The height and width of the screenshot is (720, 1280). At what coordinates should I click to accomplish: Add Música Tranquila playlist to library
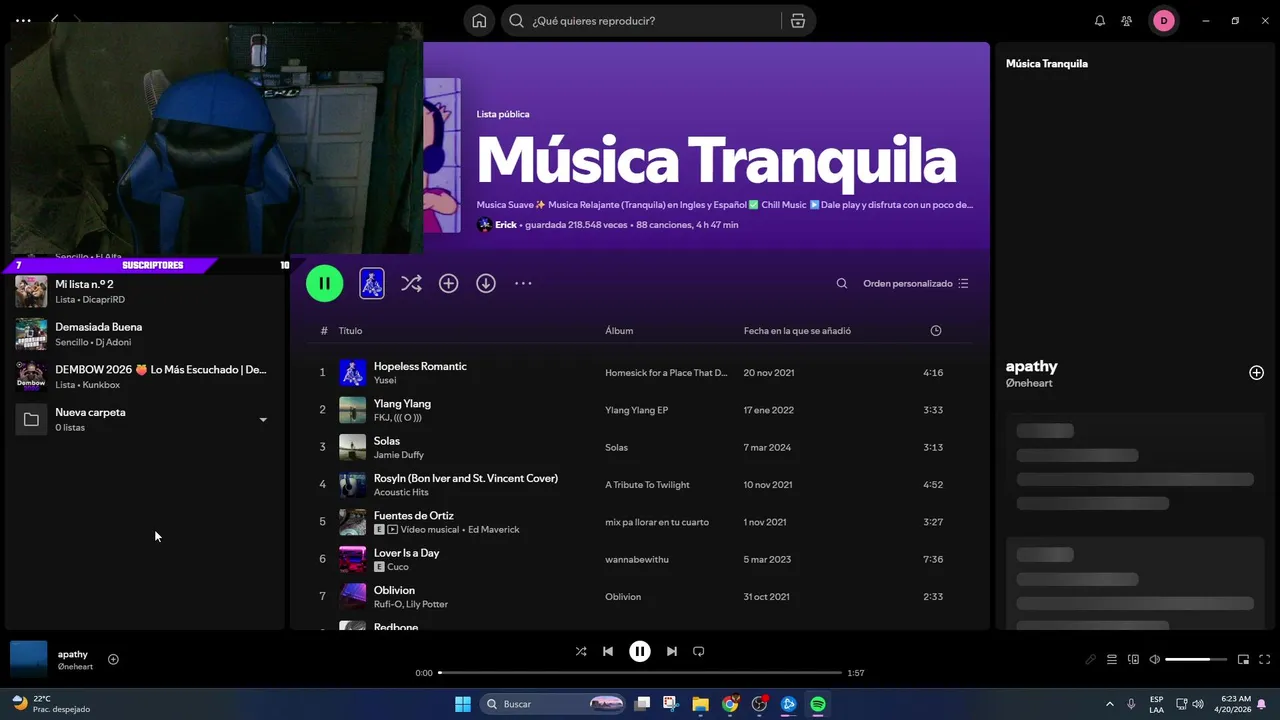pyautogui.click(x=449, y=284)
